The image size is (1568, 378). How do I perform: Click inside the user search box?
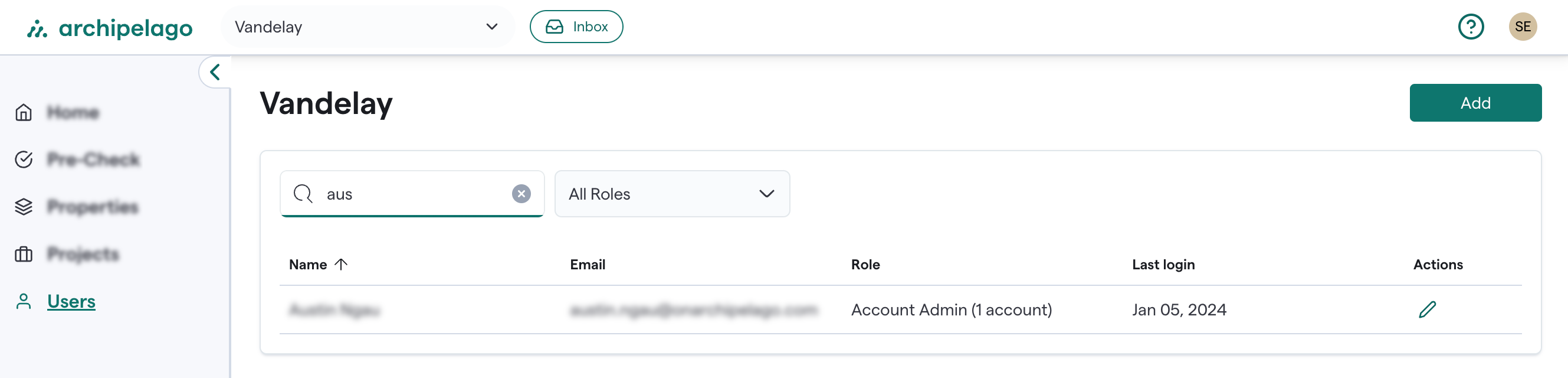[x=408, y=194]
